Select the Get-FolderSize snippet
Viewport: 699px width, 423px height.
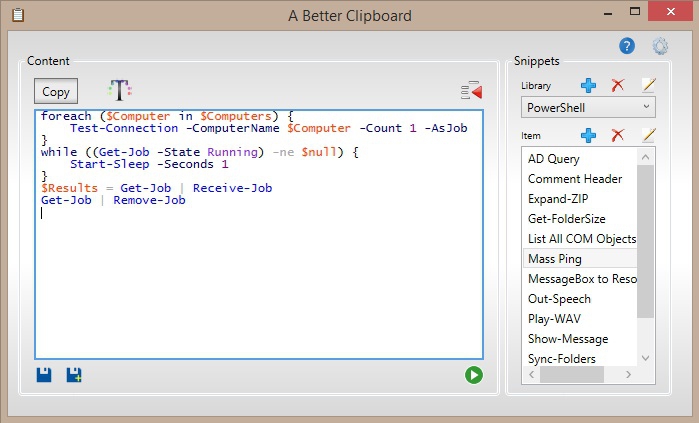[x=580, y=219]
